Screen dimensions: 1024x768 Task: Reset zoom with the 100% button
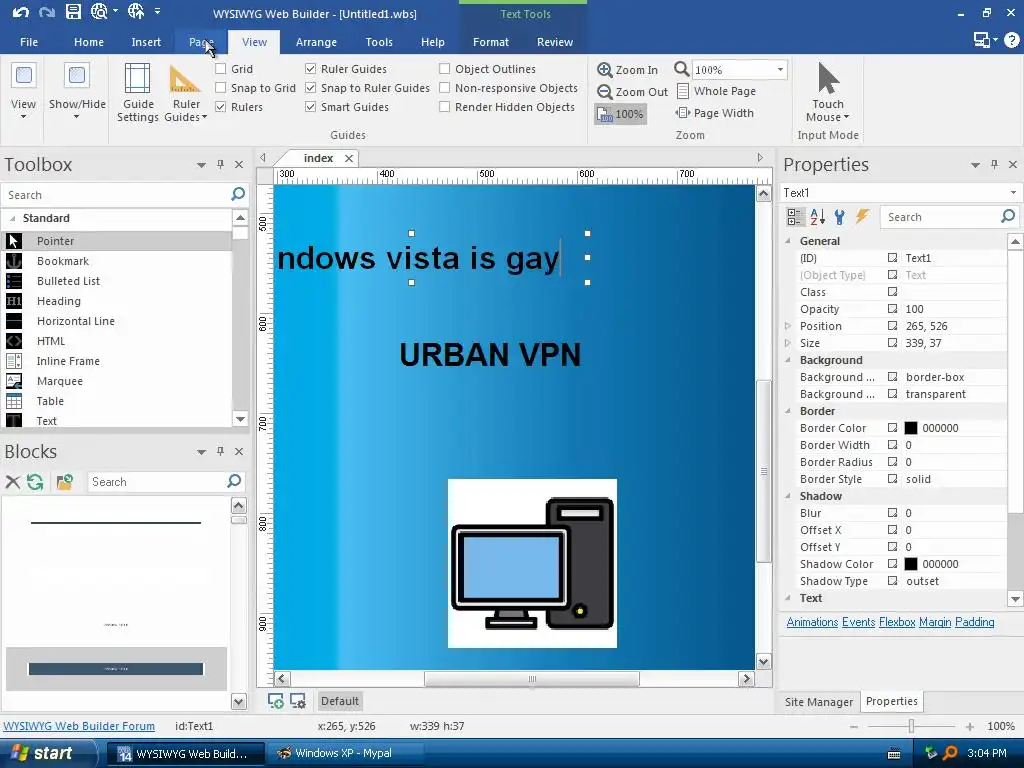tap(620, 114)
